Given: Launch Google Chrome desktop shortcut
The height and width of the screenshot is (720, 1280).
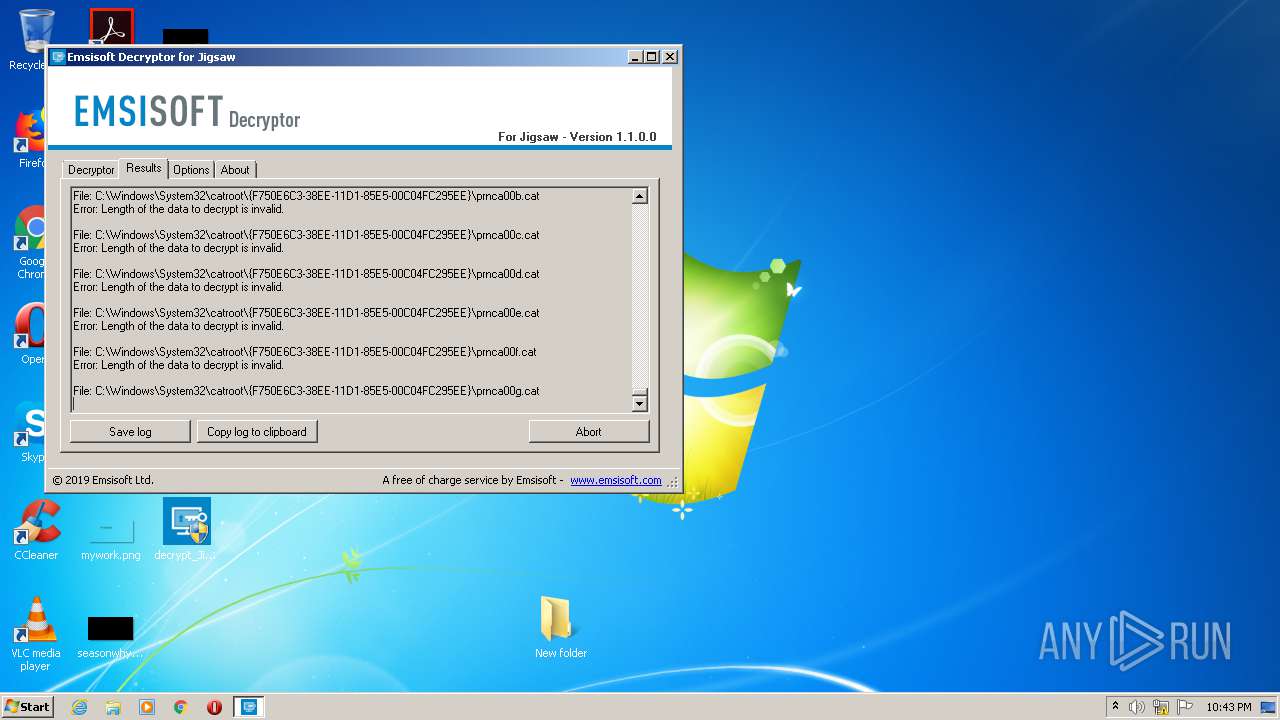Looking at the screenshot, I should click(x=31, y=228).
